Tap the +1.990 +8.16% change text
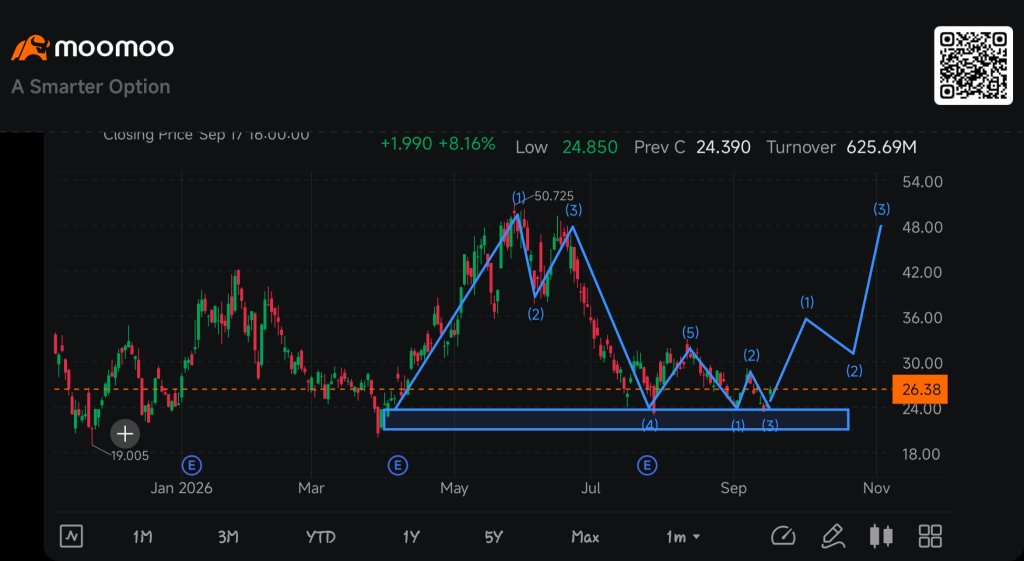 pyautogui.click(x=438, y=144)
